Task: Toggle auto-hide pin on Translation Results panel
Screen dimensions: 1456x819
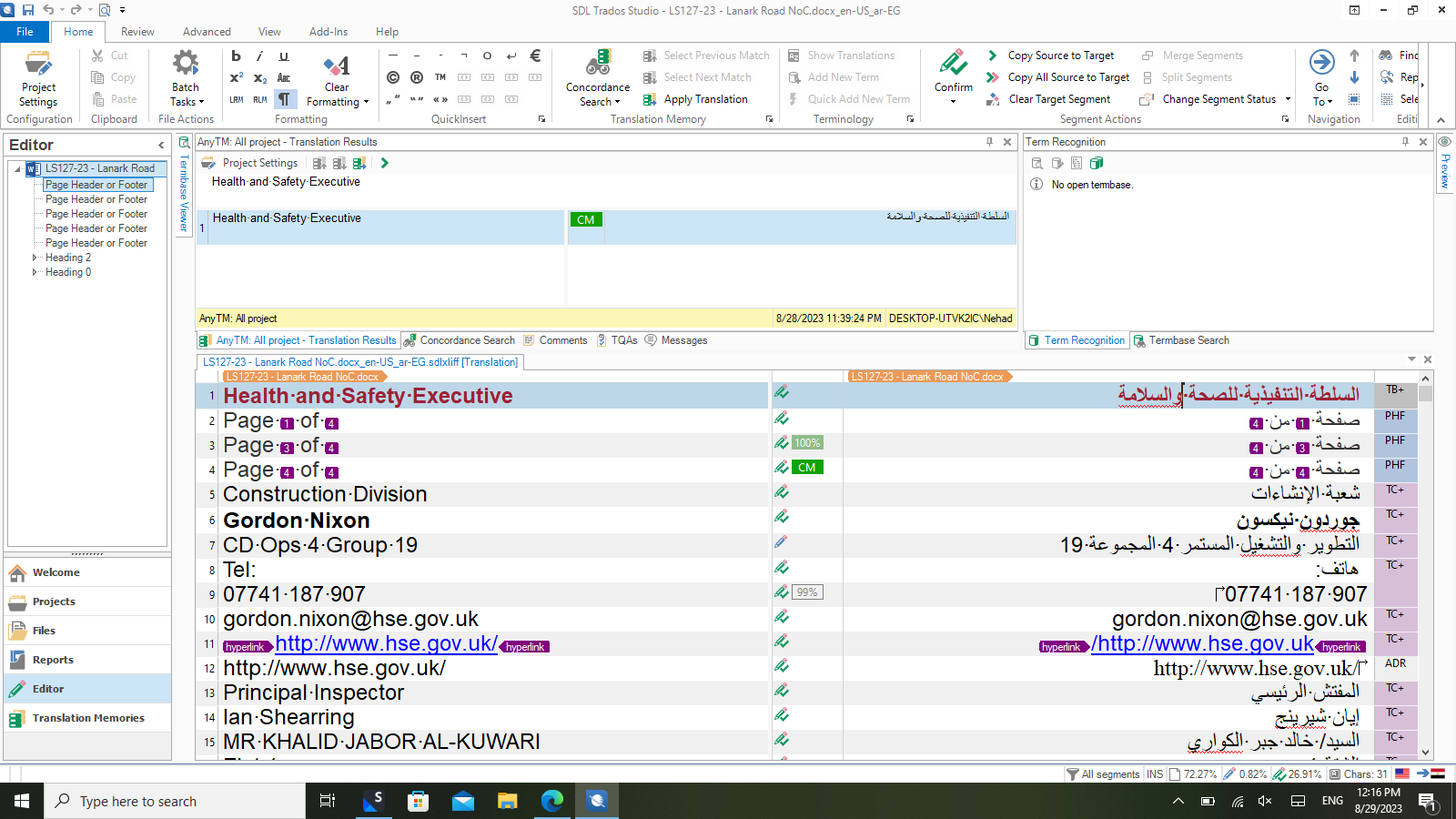Action: click(x=989, y=142)
